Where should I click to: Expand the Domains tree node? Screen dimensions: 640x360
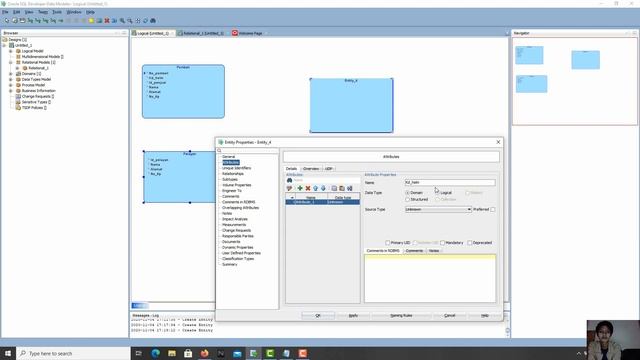(11, 74)
